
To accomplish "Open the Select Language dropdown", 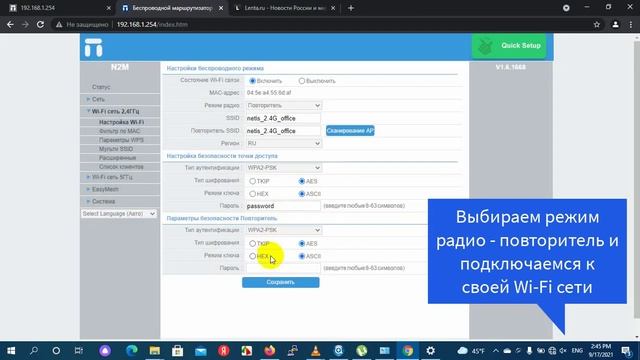I will (119, 214).
